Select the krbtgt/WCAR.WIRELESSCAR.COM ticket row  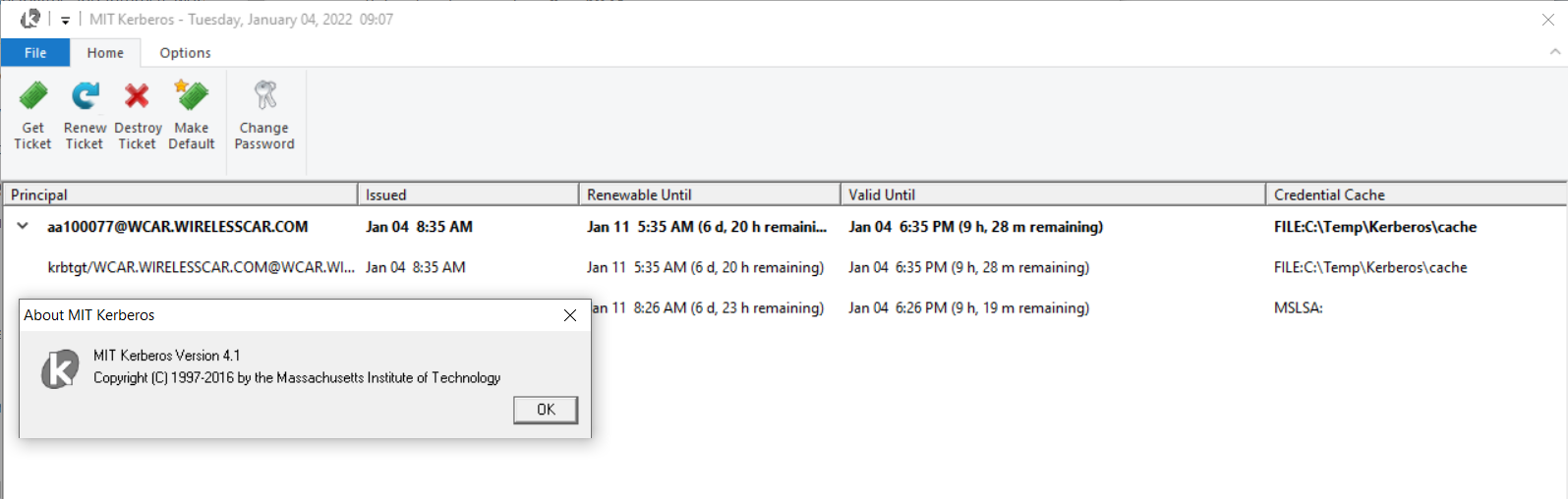(201, 267)
